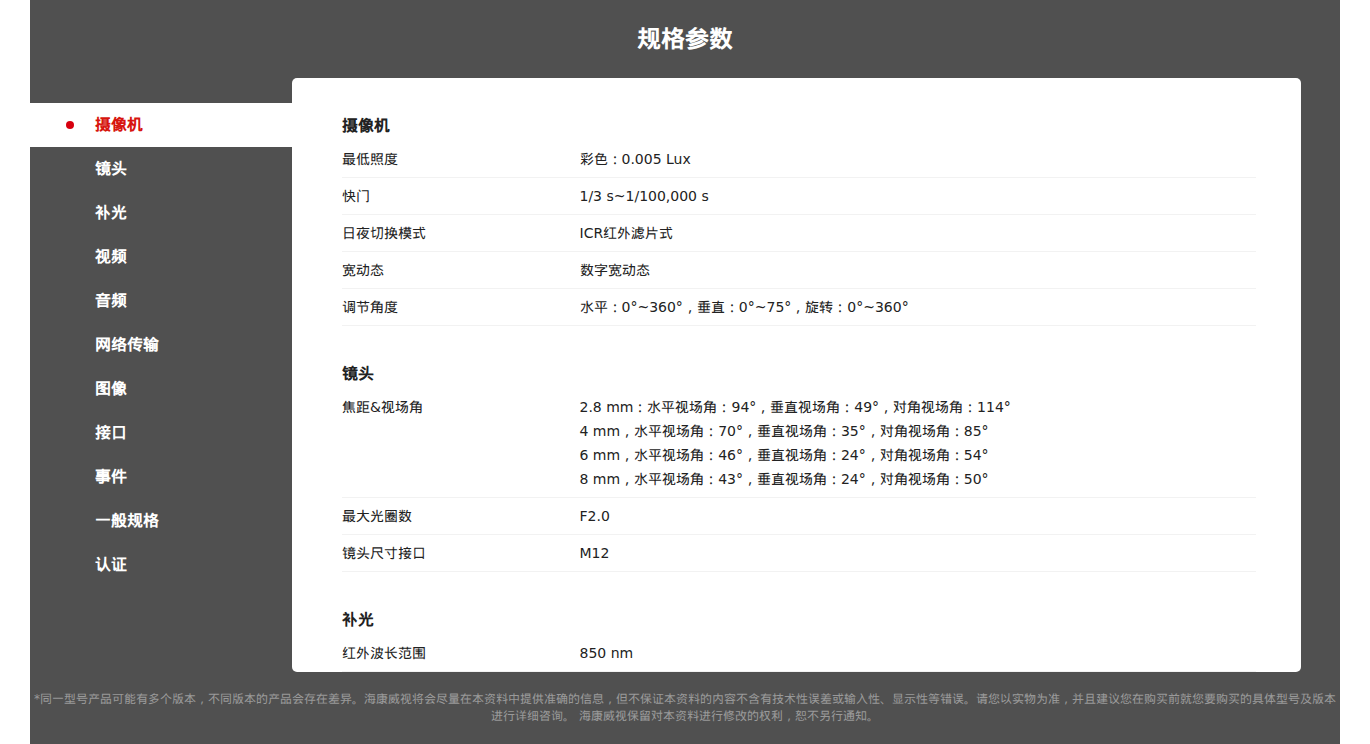Open the 镜头 sidebar section

161,169
